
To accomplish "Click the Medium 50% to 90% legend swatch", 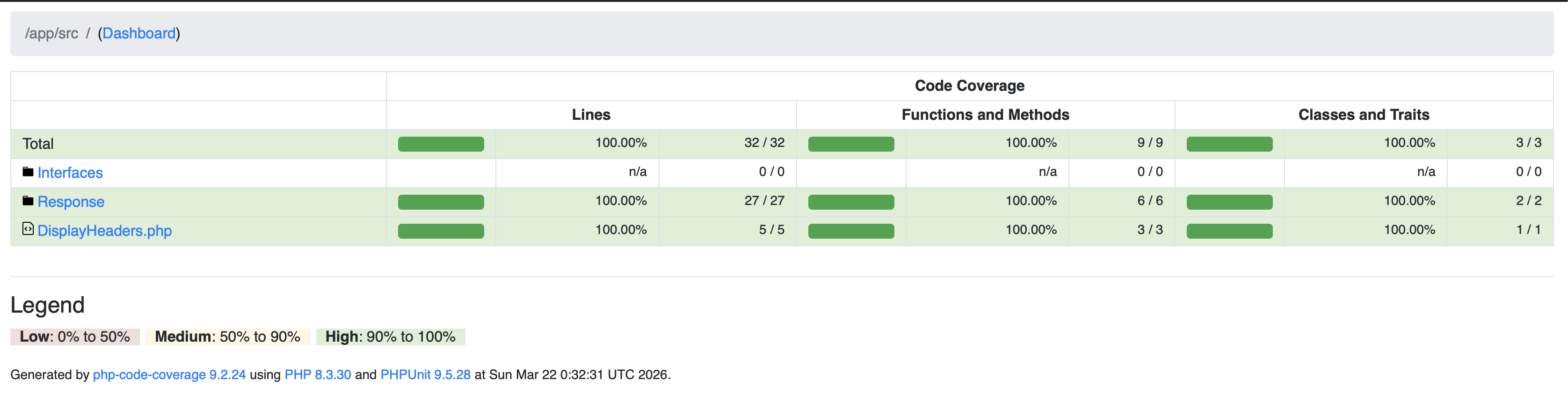I will tap(227, 337).
